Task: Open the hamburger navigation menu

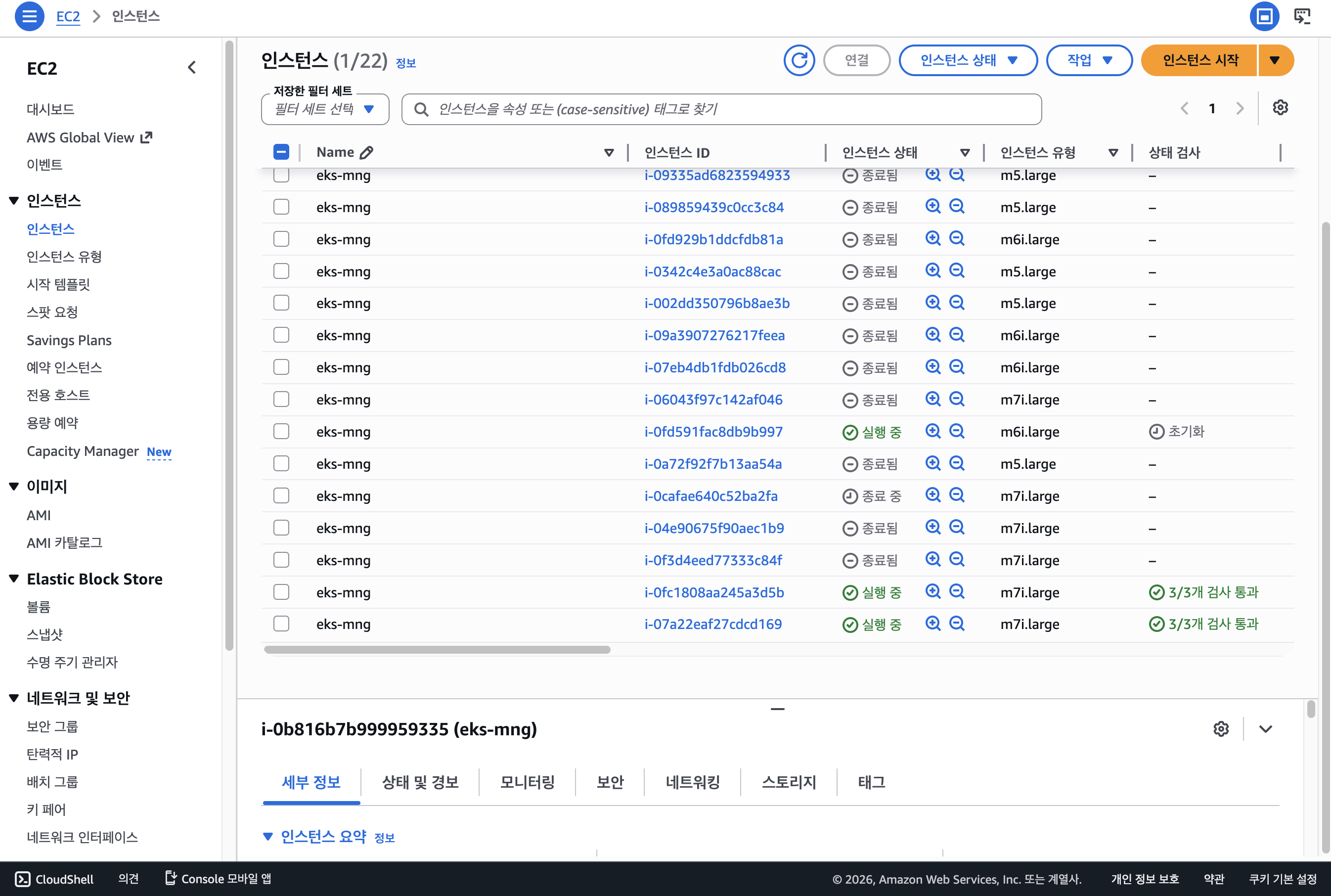Action: pos(29,16)
